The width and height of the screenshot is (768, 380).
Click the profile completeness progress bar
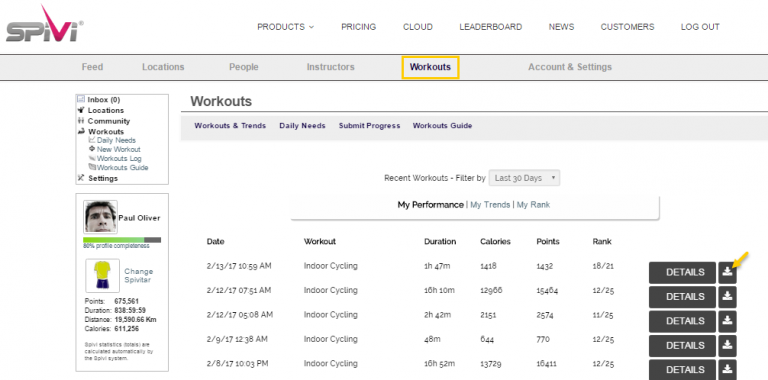point(122,239)
